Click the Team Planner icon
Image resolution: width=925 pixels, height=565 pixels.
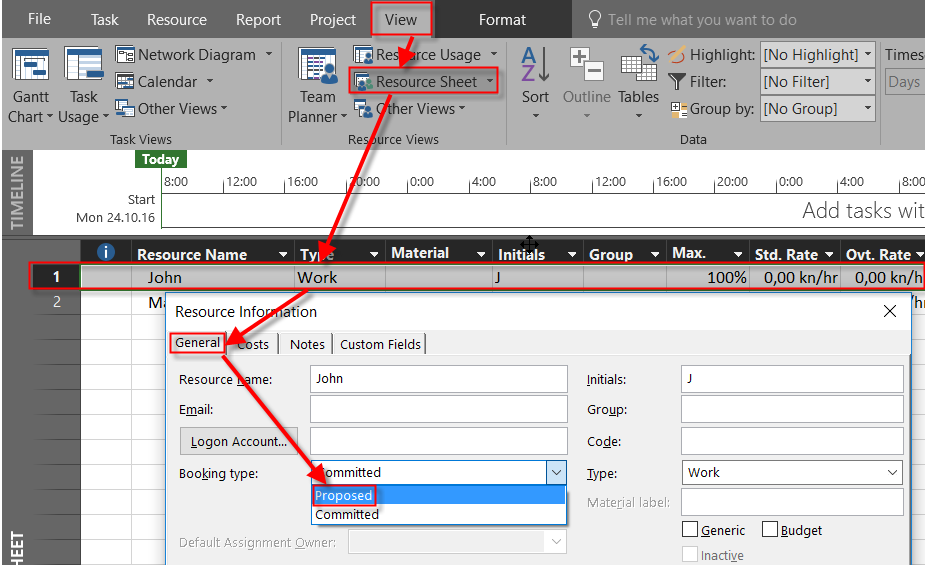317,66
